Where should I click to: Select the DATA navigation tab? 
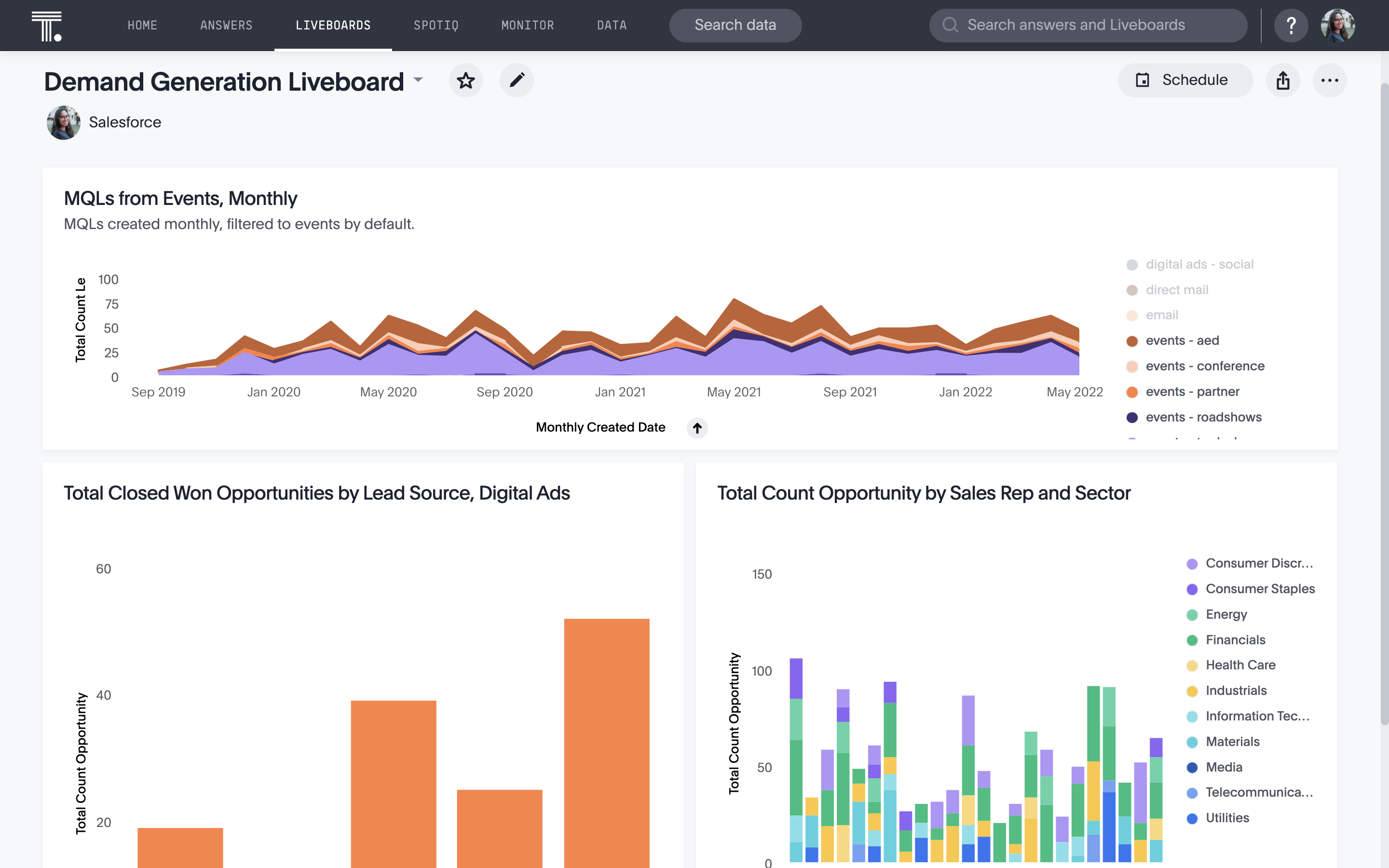[612, 25]
